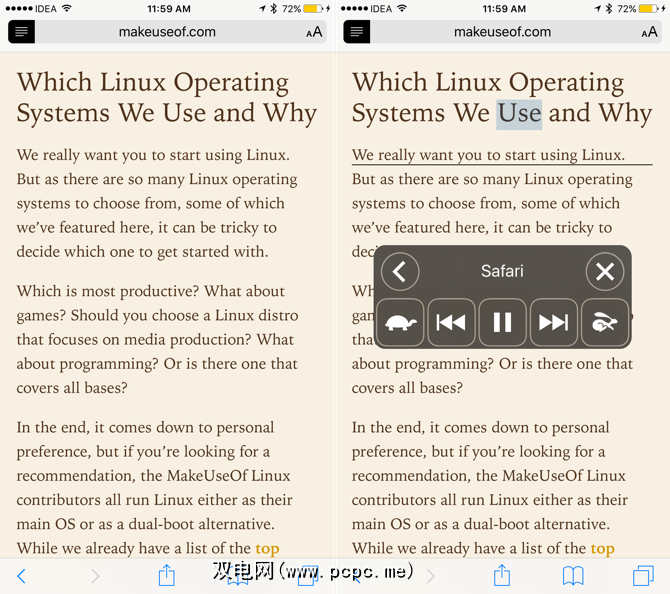Go back using left screen's back arrow
Screen dimensions: 670x594
click(x=21, y=575)
